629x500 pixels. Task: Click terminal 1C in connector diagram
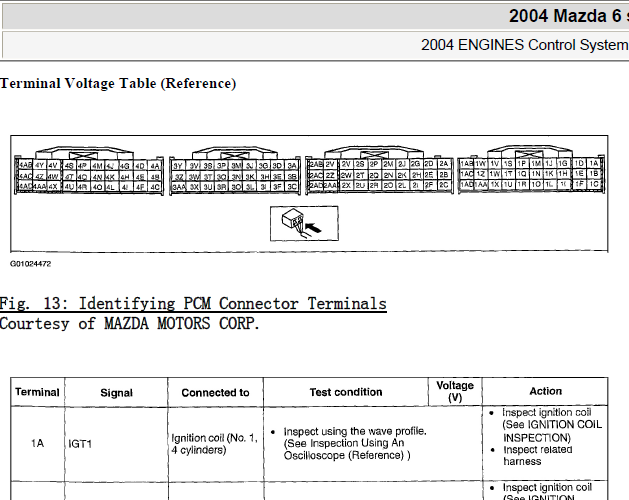594,184
